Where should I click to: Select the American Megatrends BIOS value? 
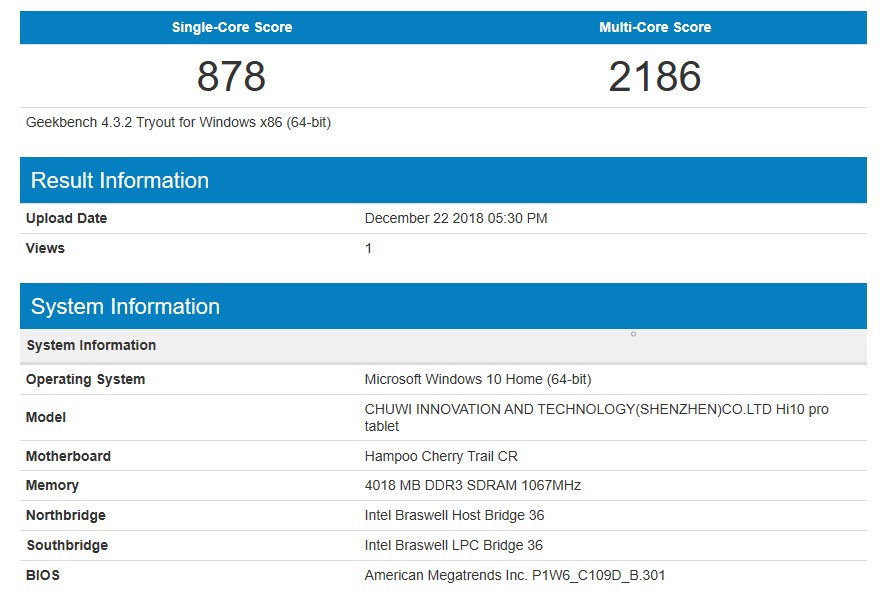(x=515, y=575)
